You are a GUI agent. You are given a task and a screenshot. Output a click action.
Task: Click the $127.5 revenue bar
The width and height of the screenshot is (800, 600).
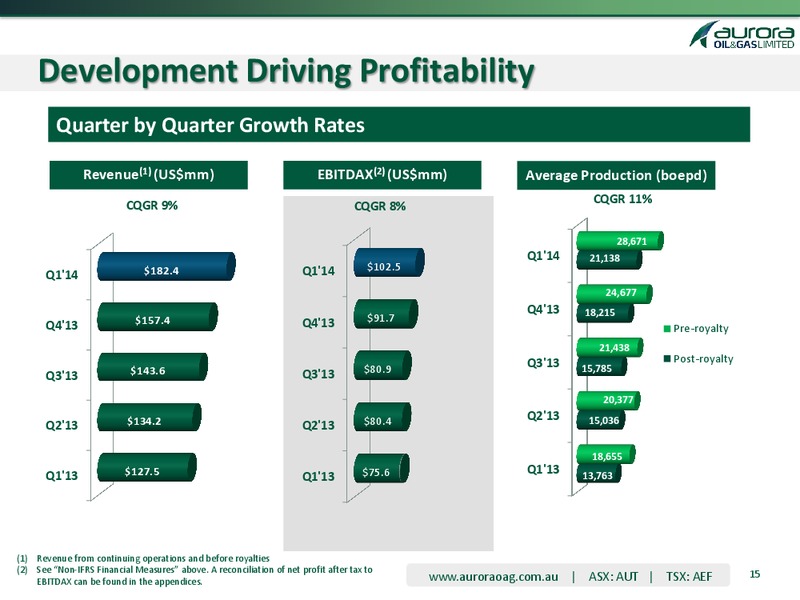(x=147, y=467)
